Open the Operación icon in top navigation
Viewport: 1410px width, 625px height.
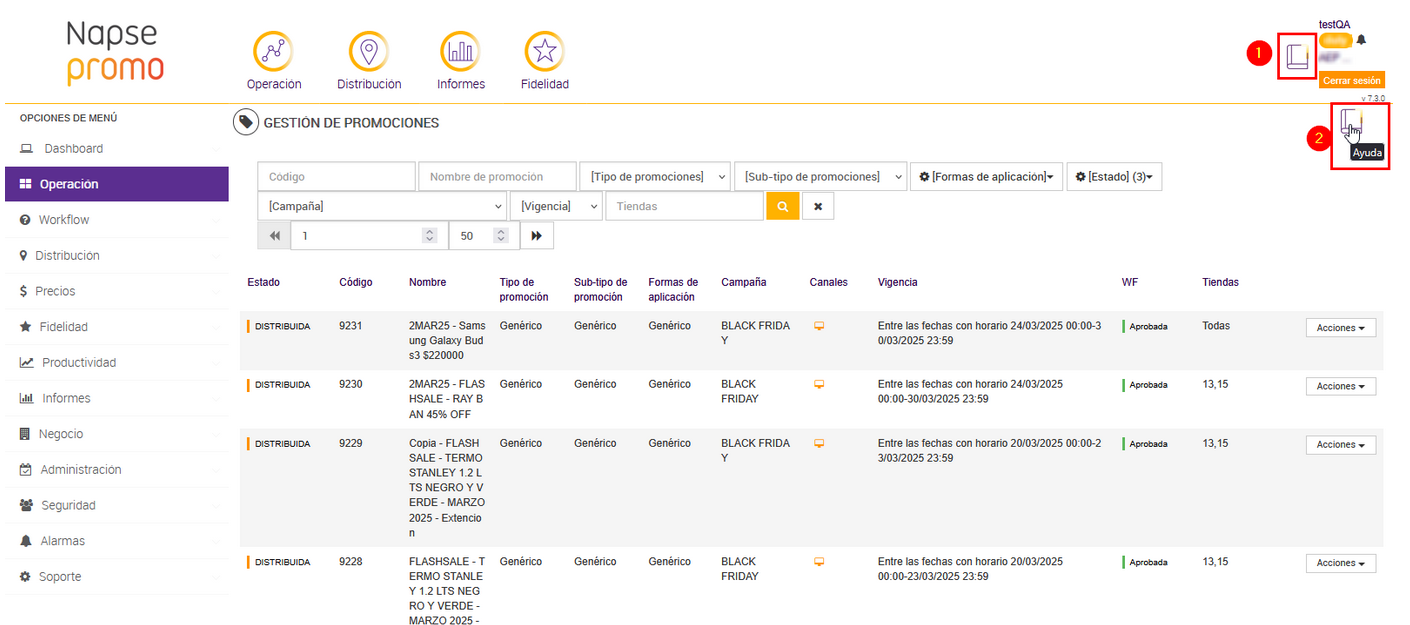[x=273, y=52]
